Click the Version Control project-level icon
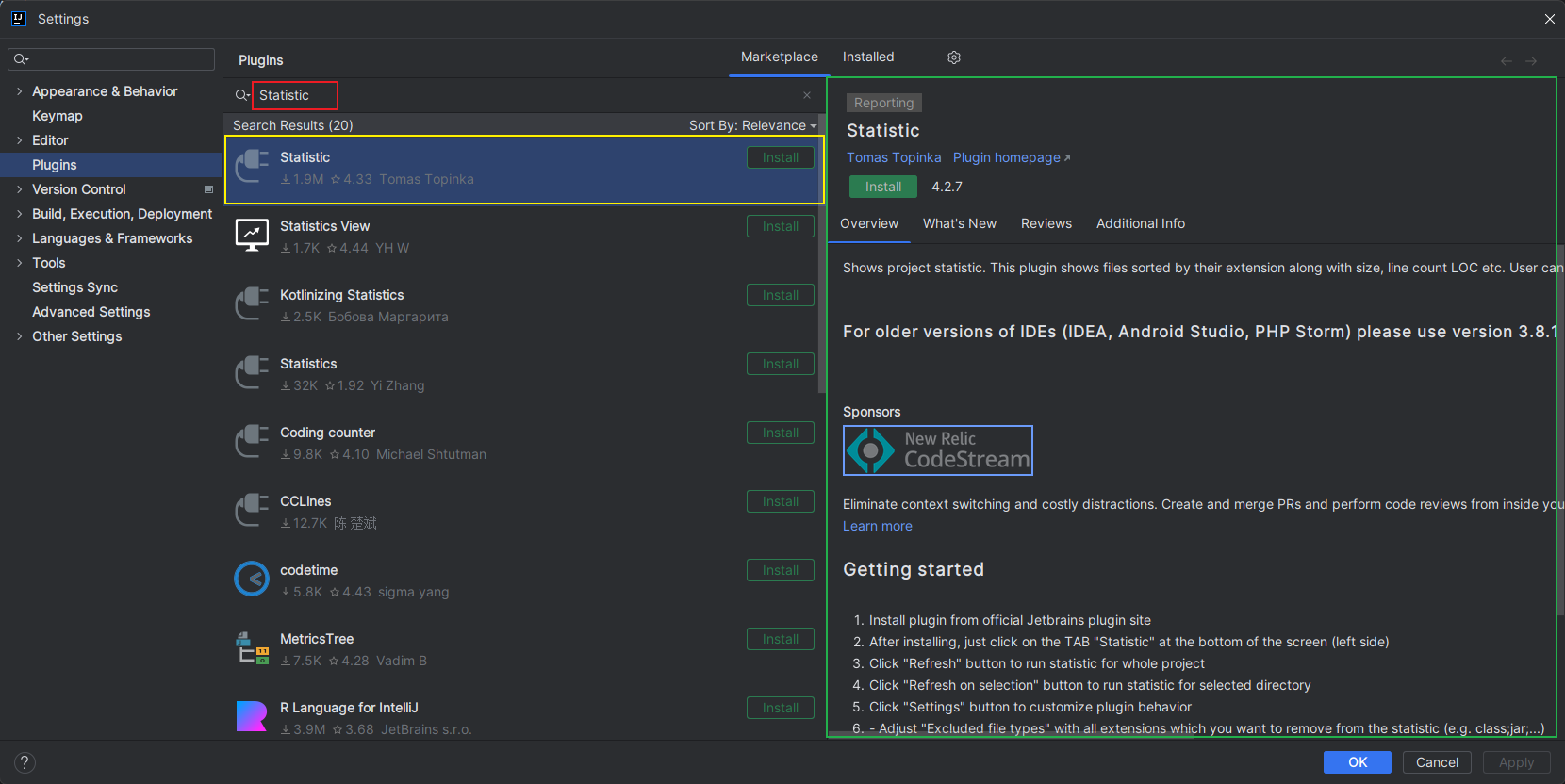The width and height of the screenshot is (1565, 784). (x=209, y=189)
